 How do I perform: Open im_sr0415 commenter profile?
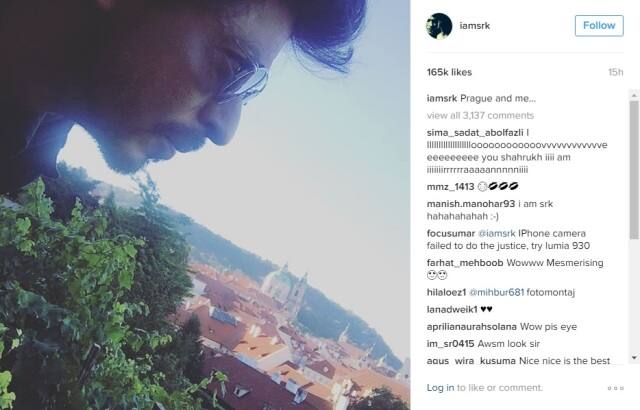(x=451, y=344)
